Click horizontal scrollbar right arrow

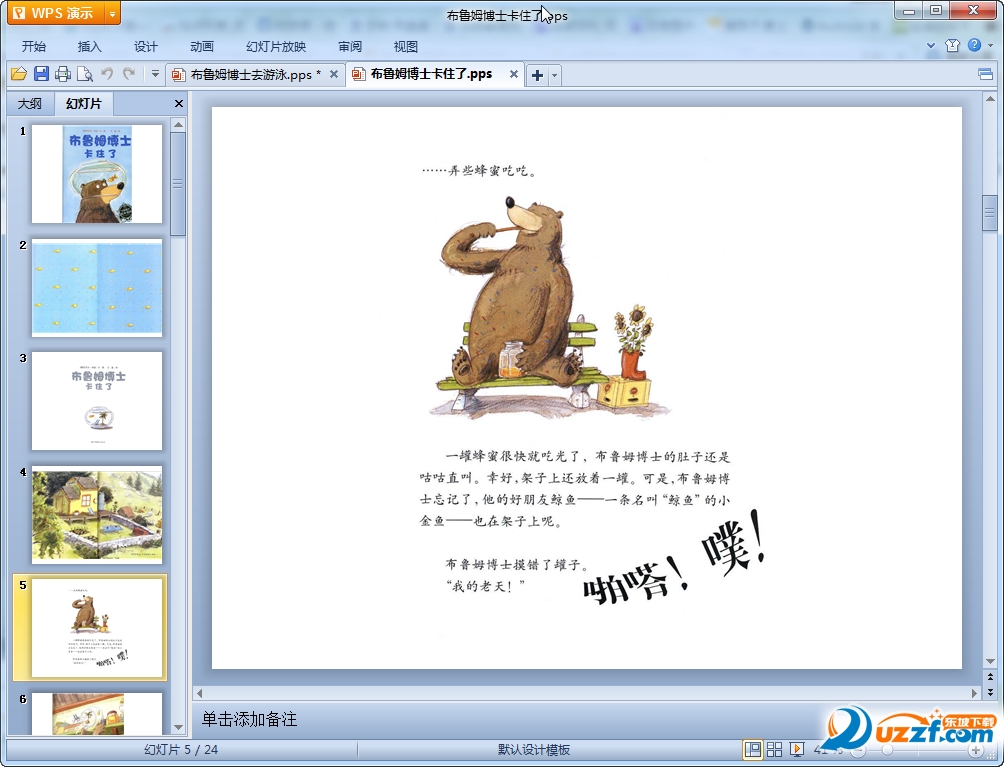click(975, 693)
